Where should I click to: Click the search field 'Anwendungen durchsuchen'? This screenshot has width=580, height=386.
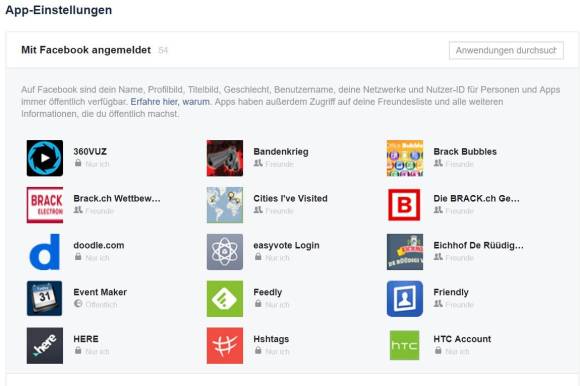coord(506,50)
